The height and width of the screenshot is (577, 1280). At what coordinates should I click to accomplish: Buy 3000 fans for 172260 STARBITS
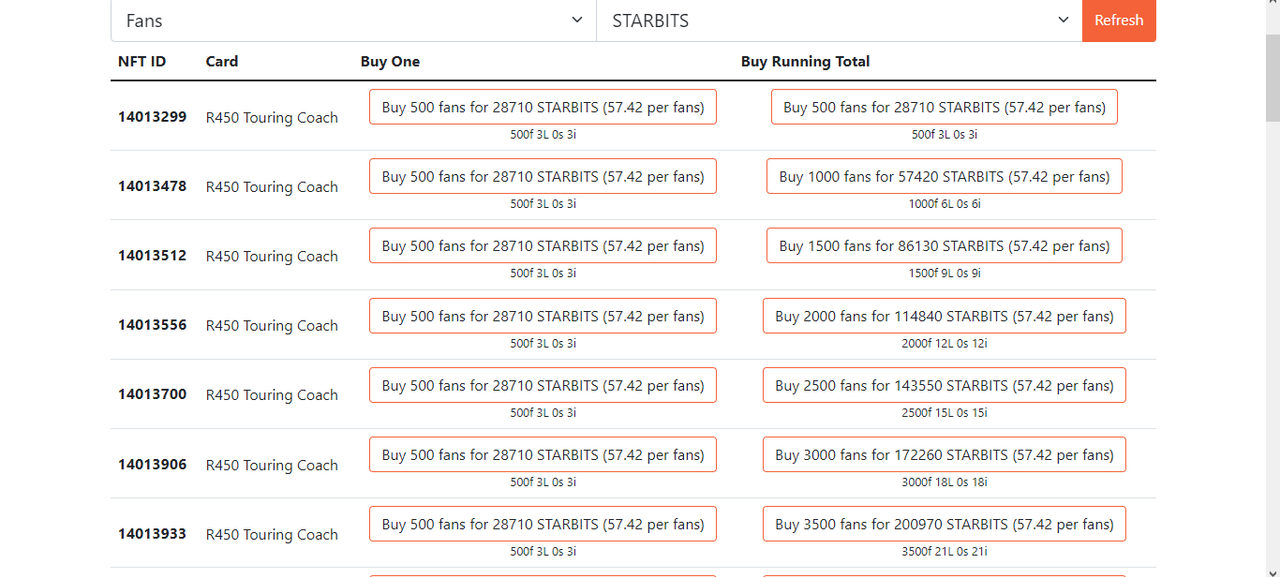click(944, 455)
